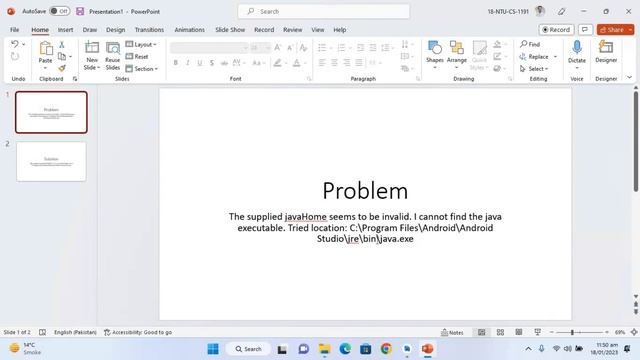Click the Paste clipboard icon
The image size is (640, 360).
[46, 49]
